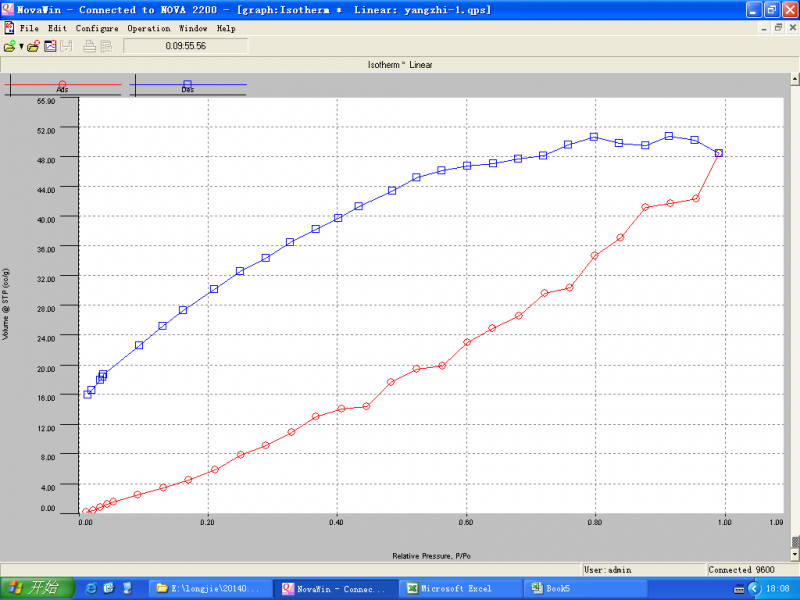Click the scroll down arrow of graph scrollbar

pos(794,554)
